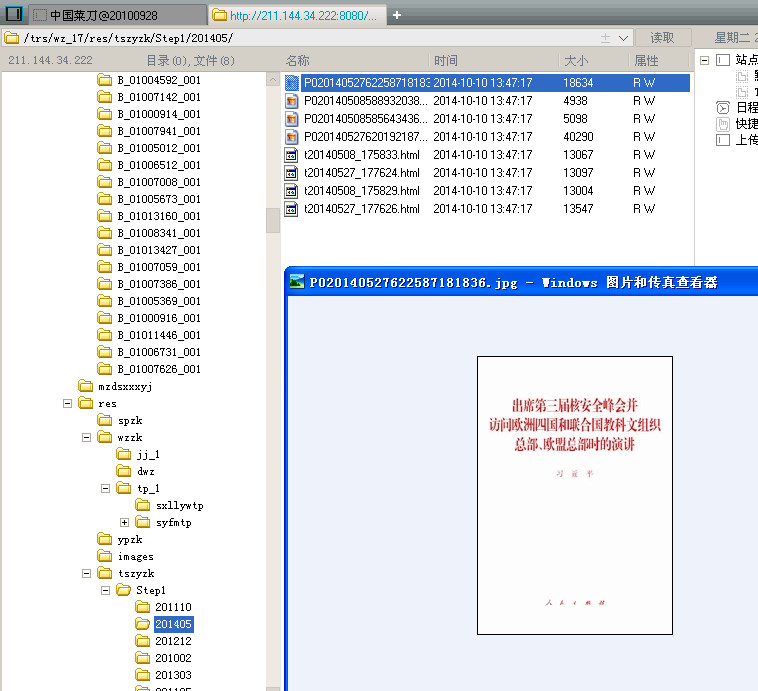This screenshot has height=691, width=758.
Task: Click the sidebar toggle icon at top-left
Action: tap(14, 14)
